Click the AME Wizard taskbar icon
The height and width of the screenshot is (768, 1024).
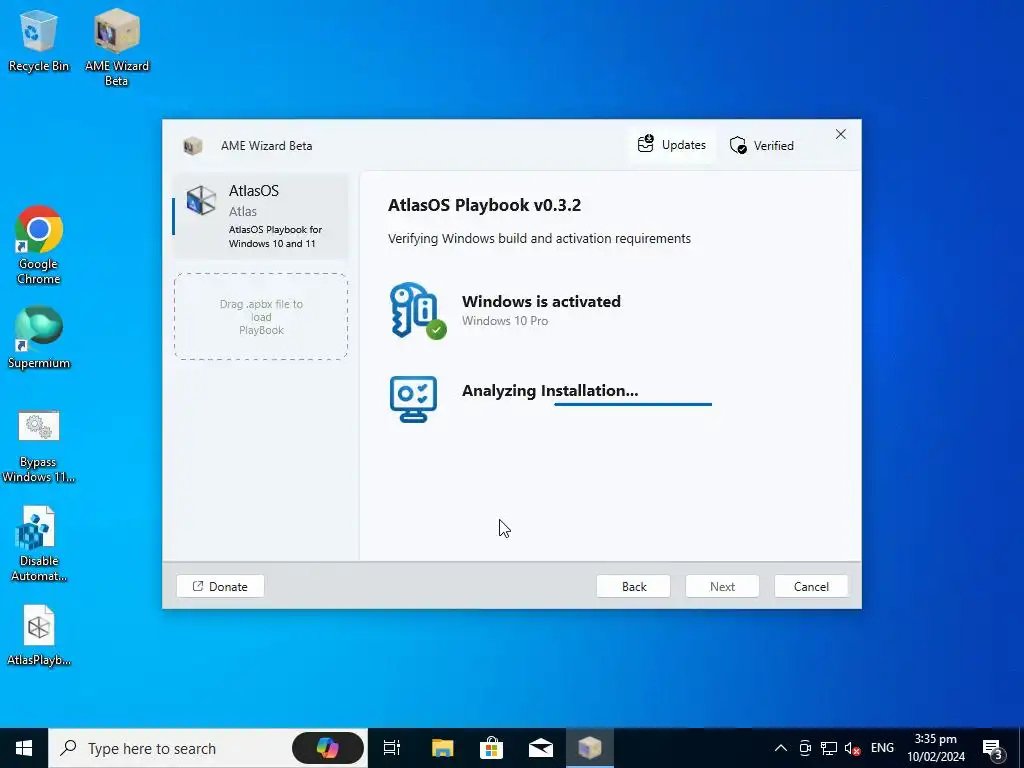pyautogui.click(x=590, y=748)
